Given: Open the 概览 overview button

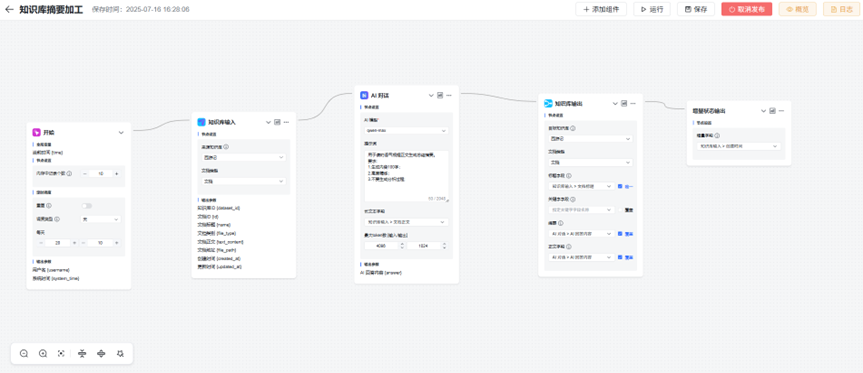Looking at the screenshot, I should (798, 9).
